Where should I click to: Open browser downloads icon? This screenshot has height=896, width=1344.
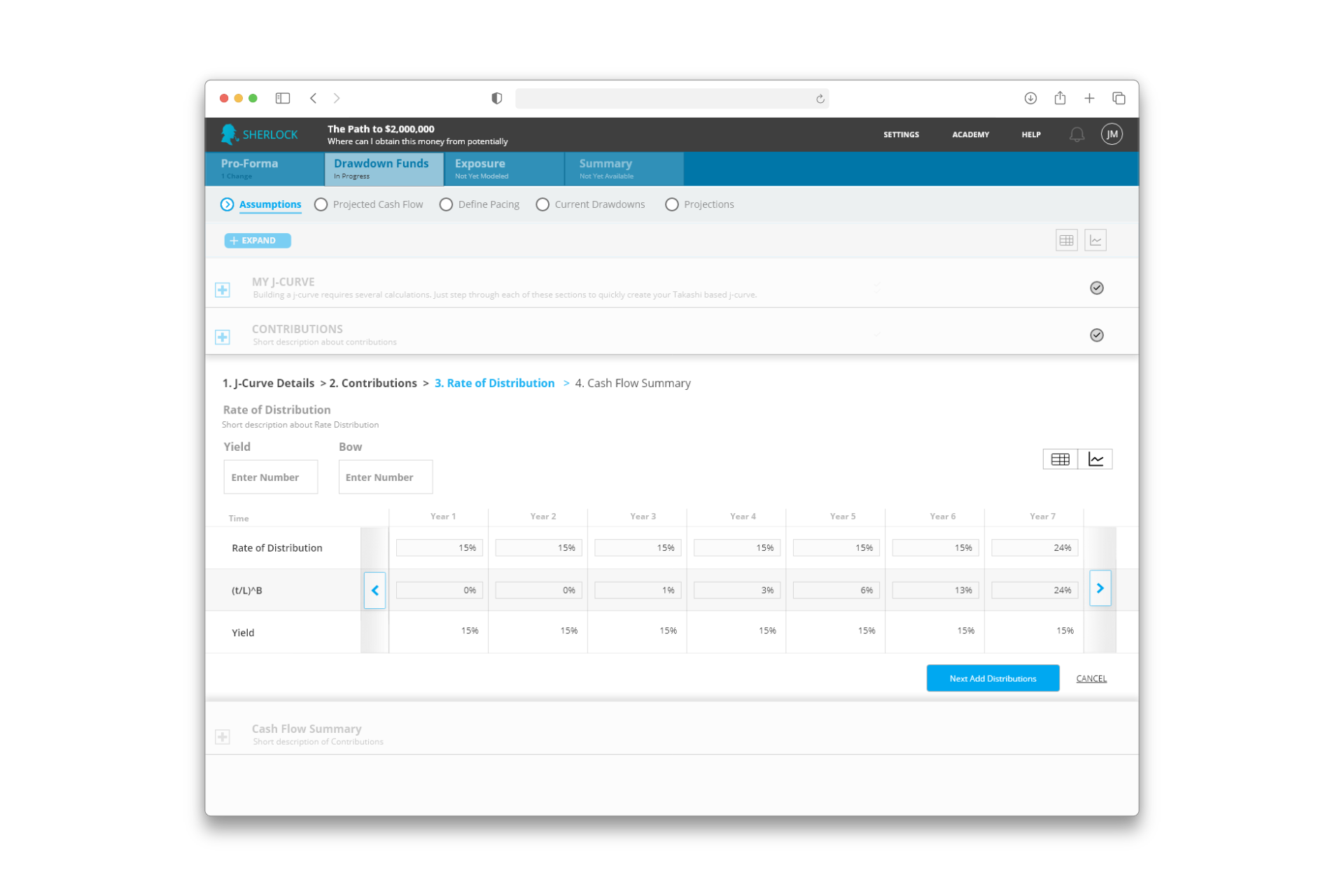pos(1030,98)
